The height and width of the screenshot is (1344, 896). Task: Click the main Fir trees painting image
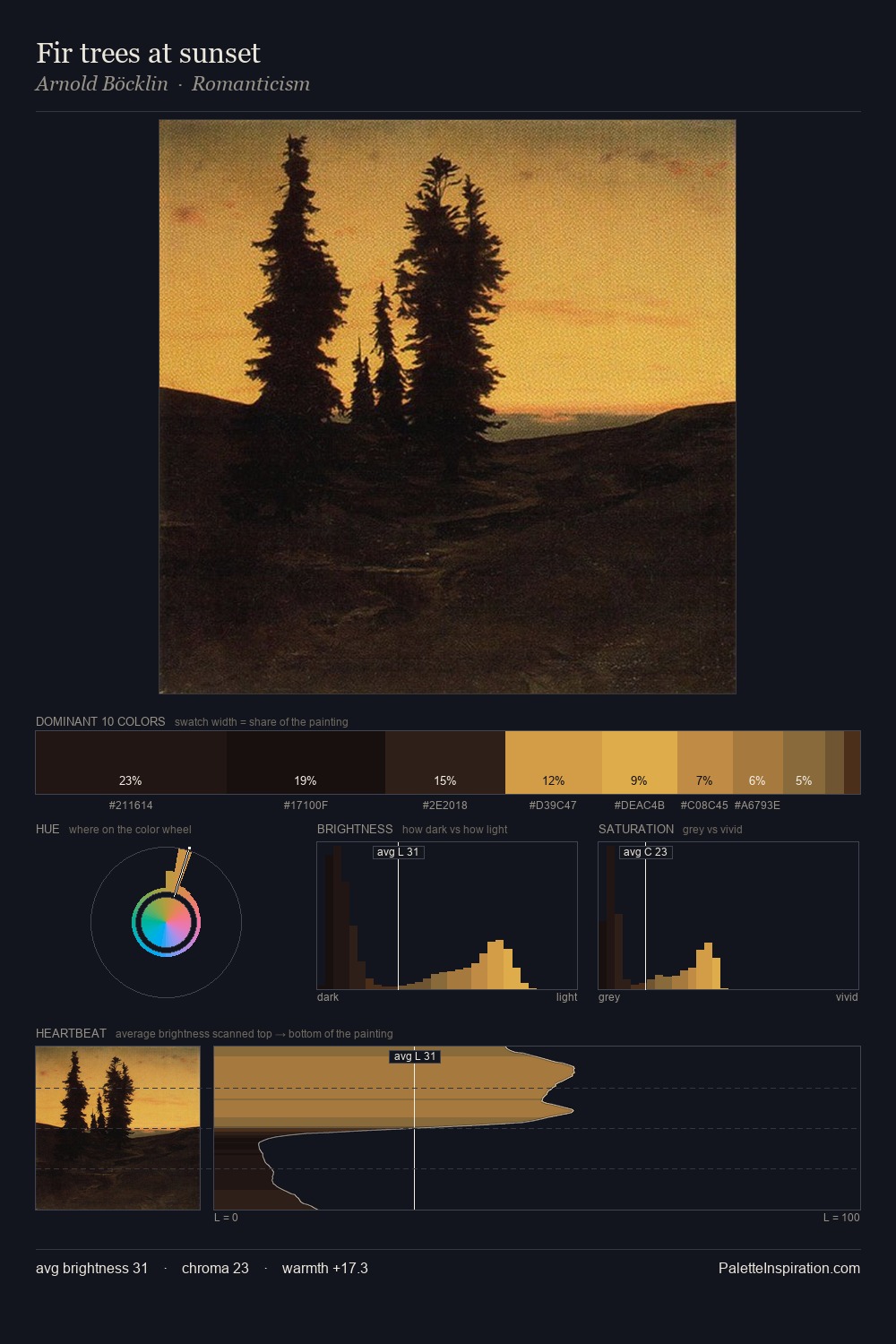click(x=447, y=407)
